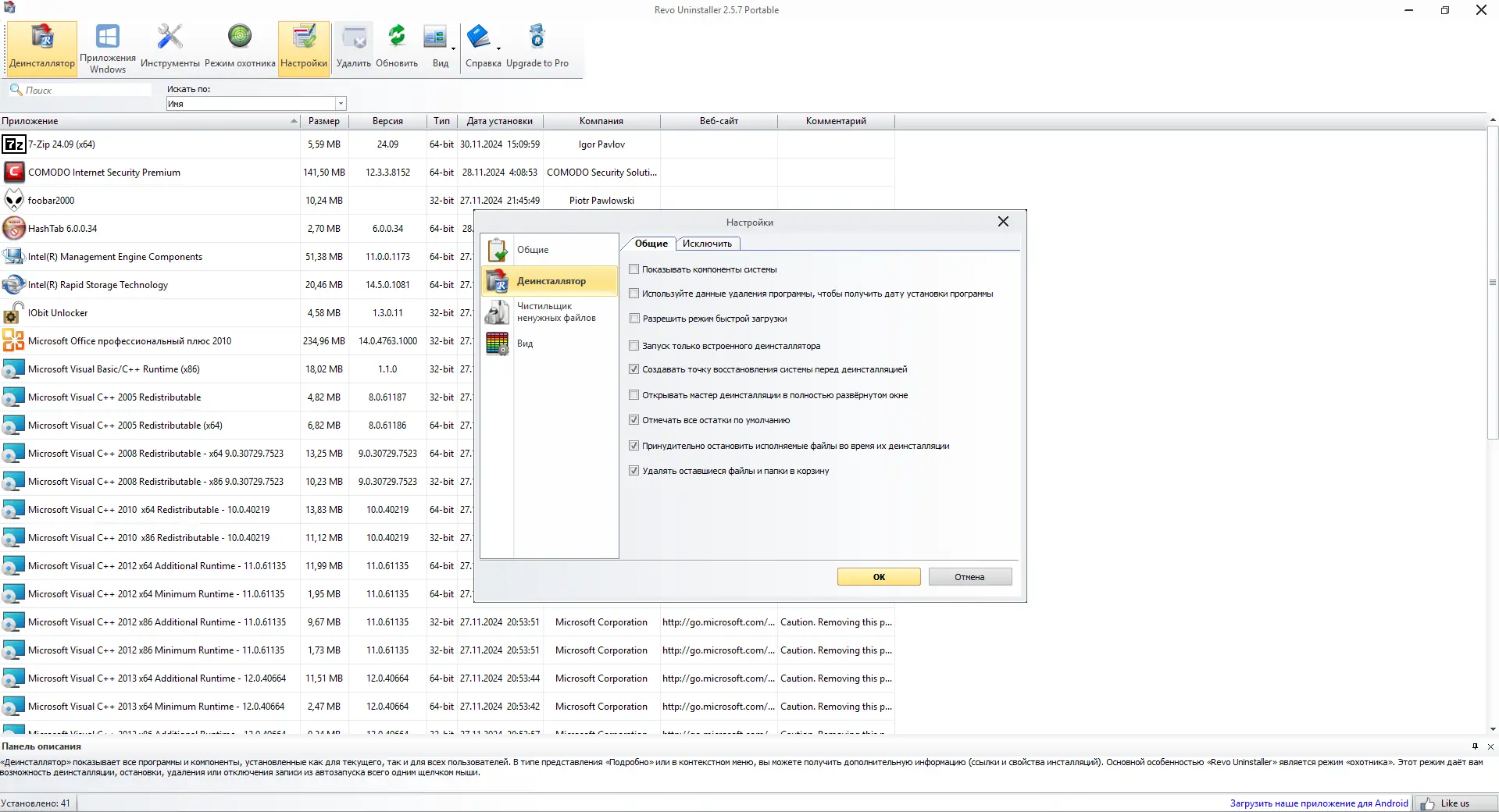1499x812 pixels.
Task: Open Загрузить наше приложение для Android link
Action: tap(1319, 803)
